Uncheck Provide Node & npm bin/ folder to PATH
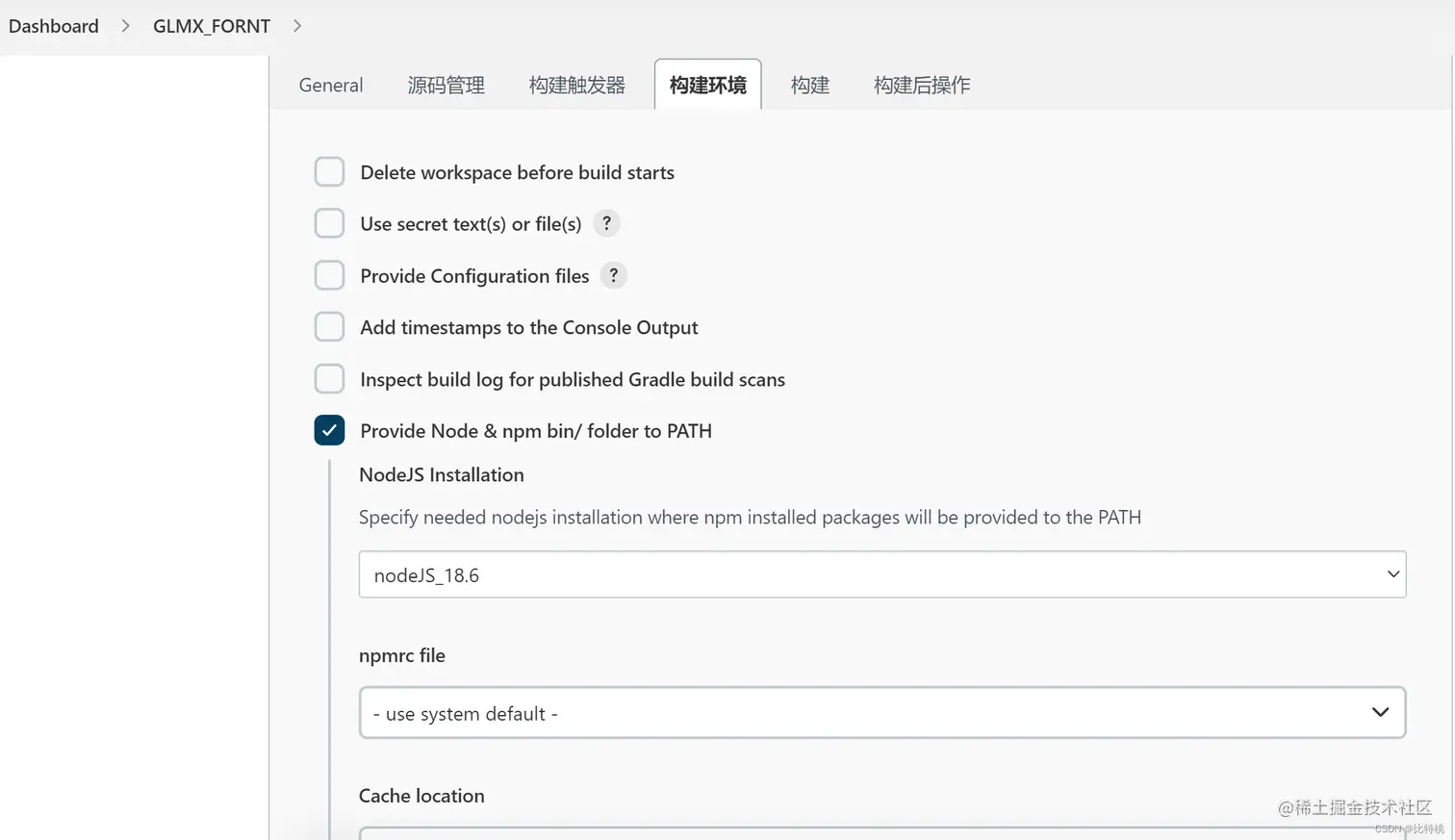Image resolution: width=1455 pixels, height=840 pixels. coord(329,430)
